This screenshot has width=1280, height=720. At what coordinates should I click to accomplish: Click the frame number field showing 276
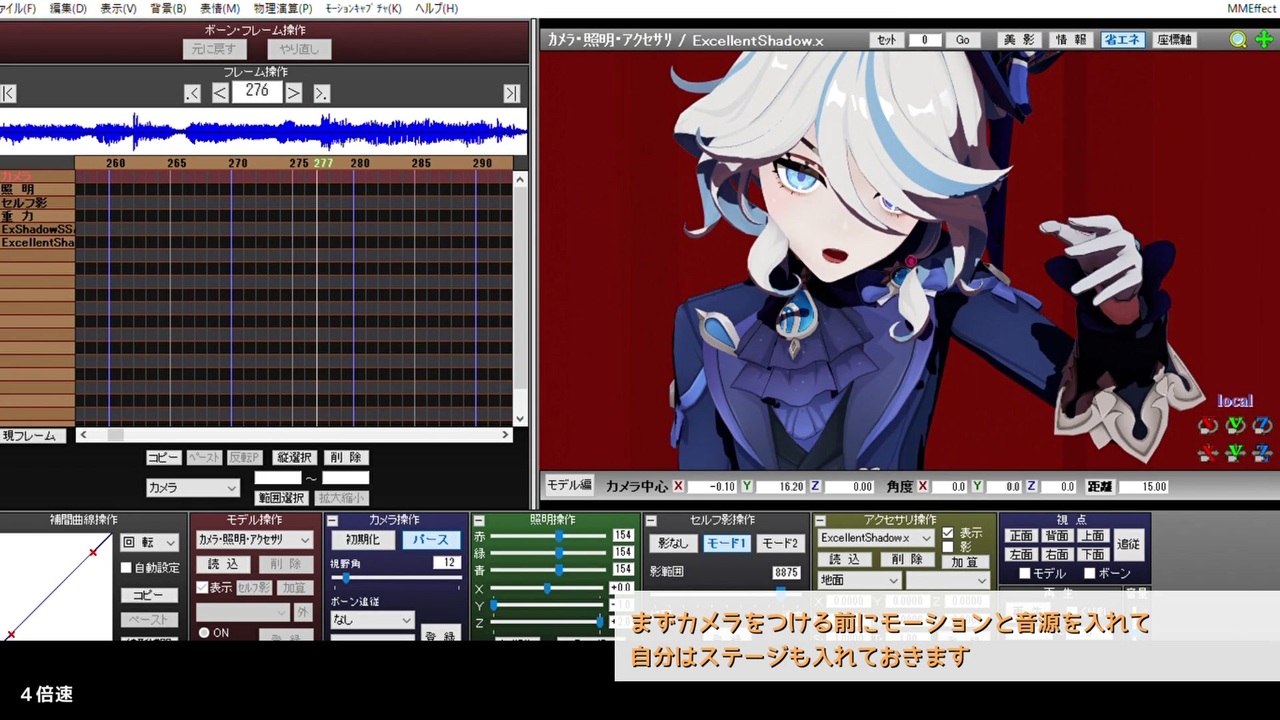257,91
